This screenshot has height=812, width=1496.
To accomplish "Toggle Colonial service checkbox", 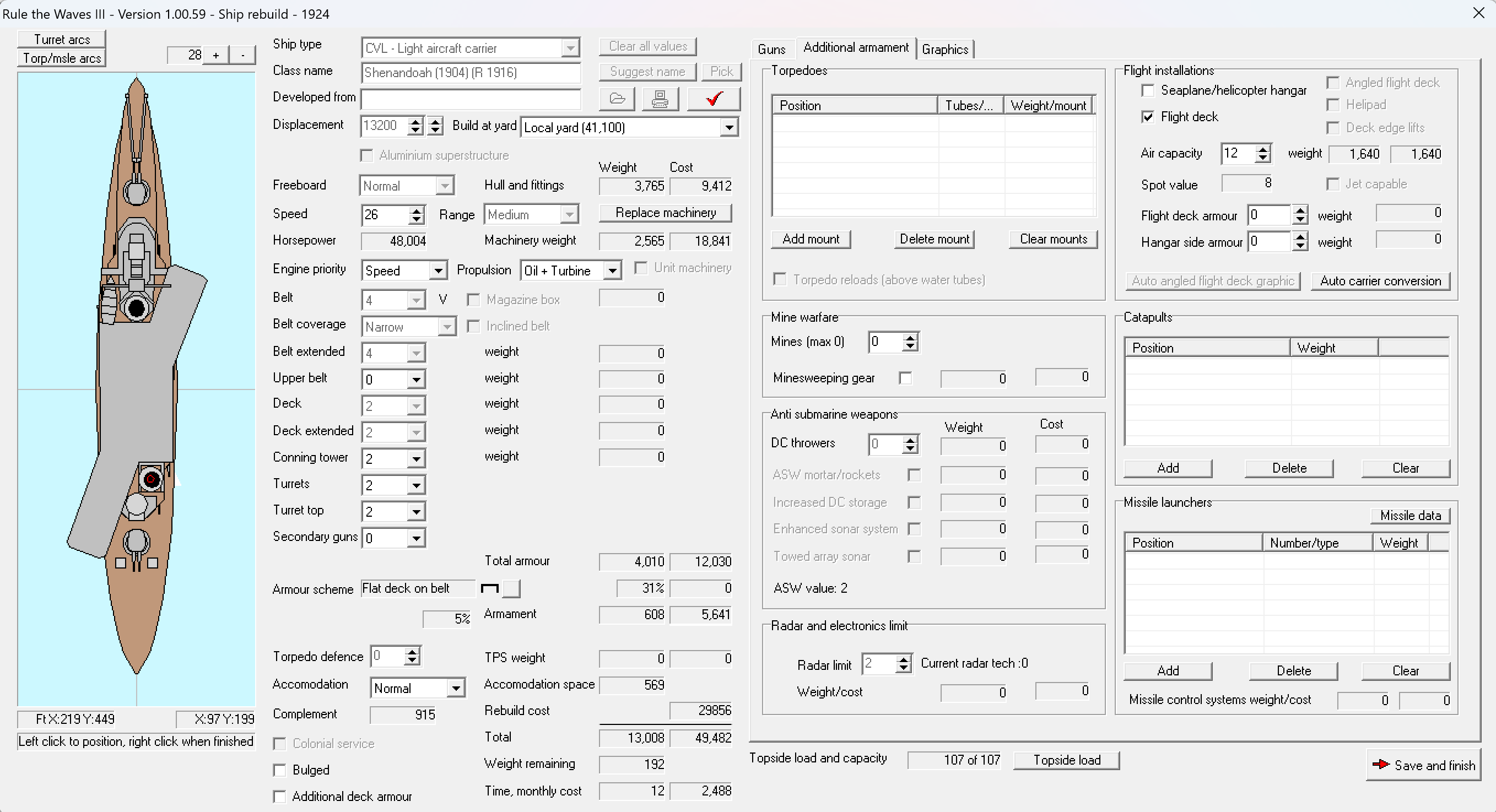I will [279, 744].
